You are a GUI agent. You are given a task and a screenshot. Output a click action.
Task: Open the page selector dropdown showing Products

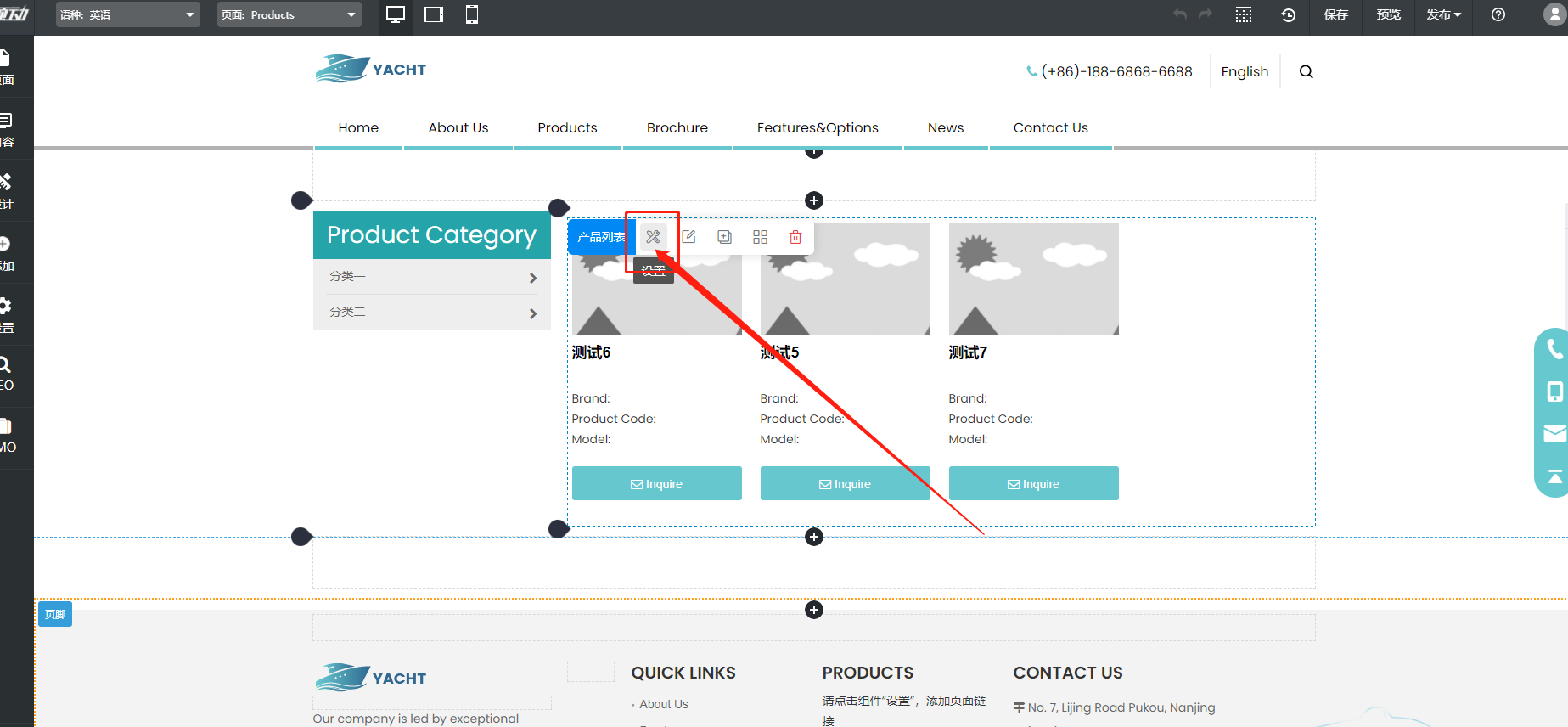289,15
